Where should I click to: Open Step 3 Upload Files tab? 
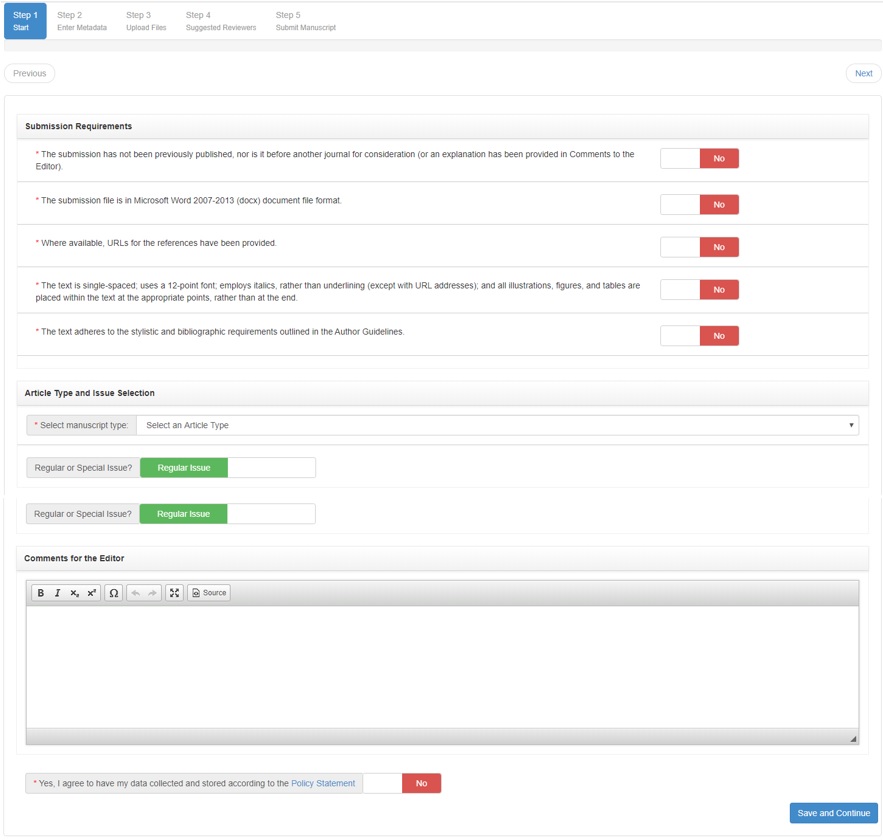pyautogui.click(x=146, y=21)
